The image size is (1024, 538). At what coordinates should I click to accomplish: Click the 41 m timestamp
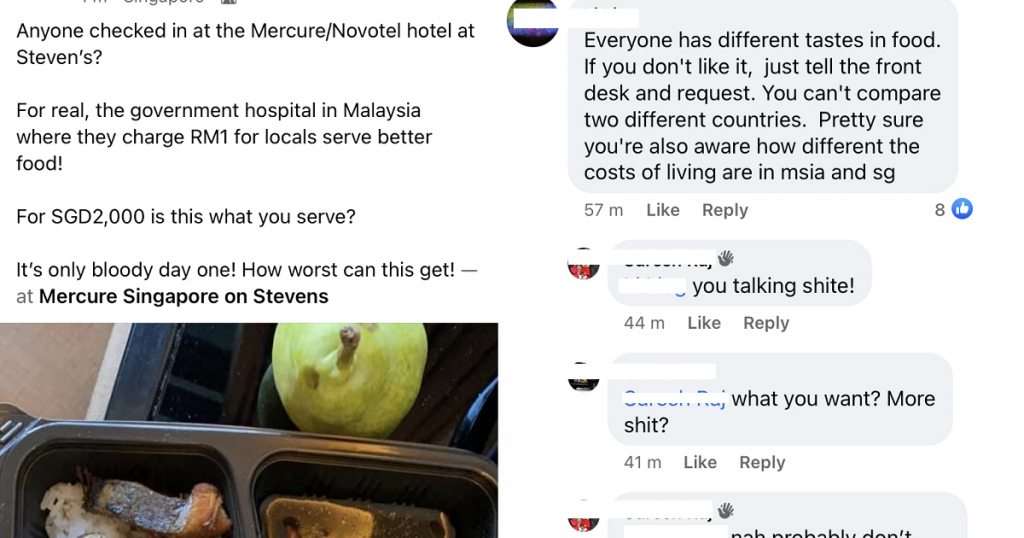click(x=643, y=462)
